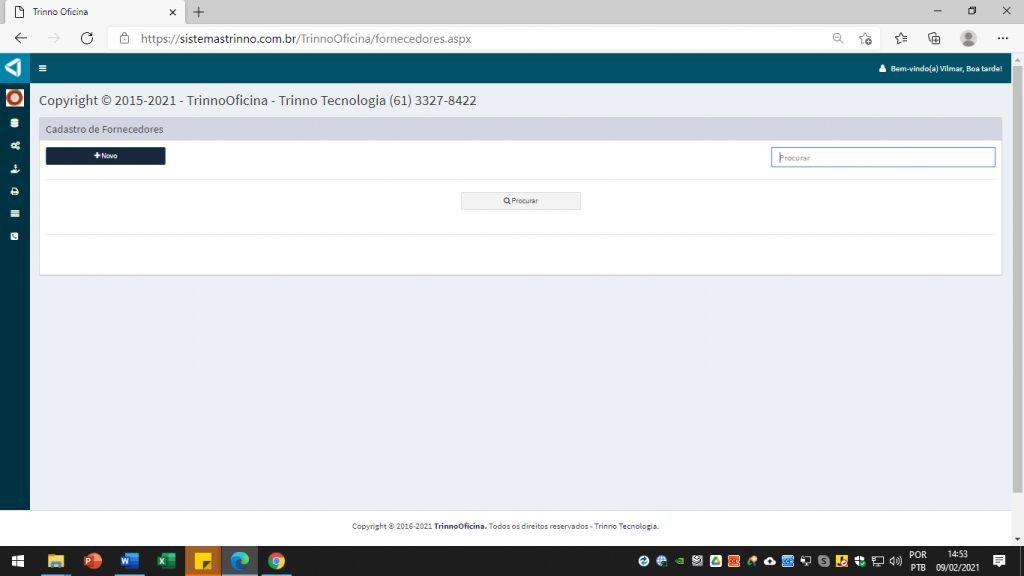1024x576 pixels.
Task: Click the POR PTB language indicator
Action: click(918, 561)
